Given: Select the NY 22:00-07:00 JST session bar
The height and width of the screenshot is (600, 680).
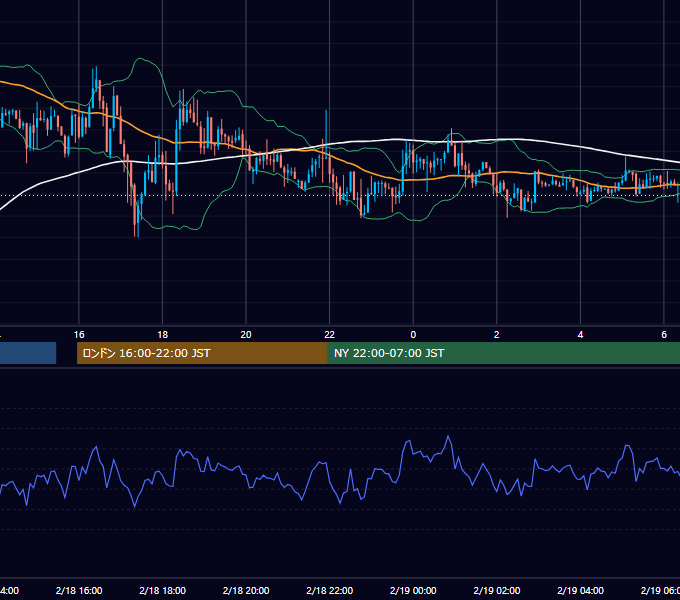Looking at the screenshot, I should tap(503, 353).
